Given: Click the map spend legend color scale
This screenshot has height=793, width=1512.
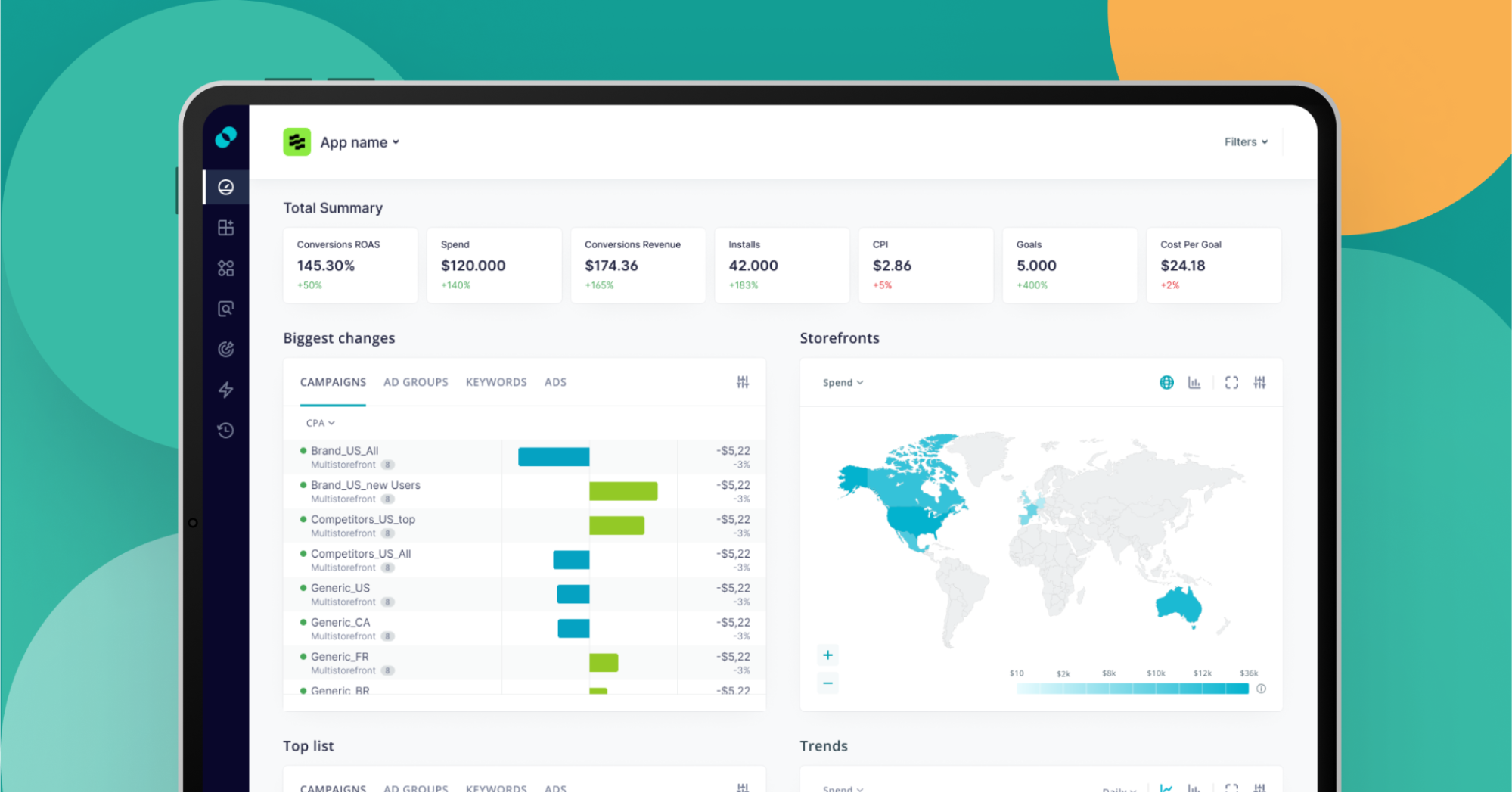Looking at the screenshot, I should point(1132,689).
